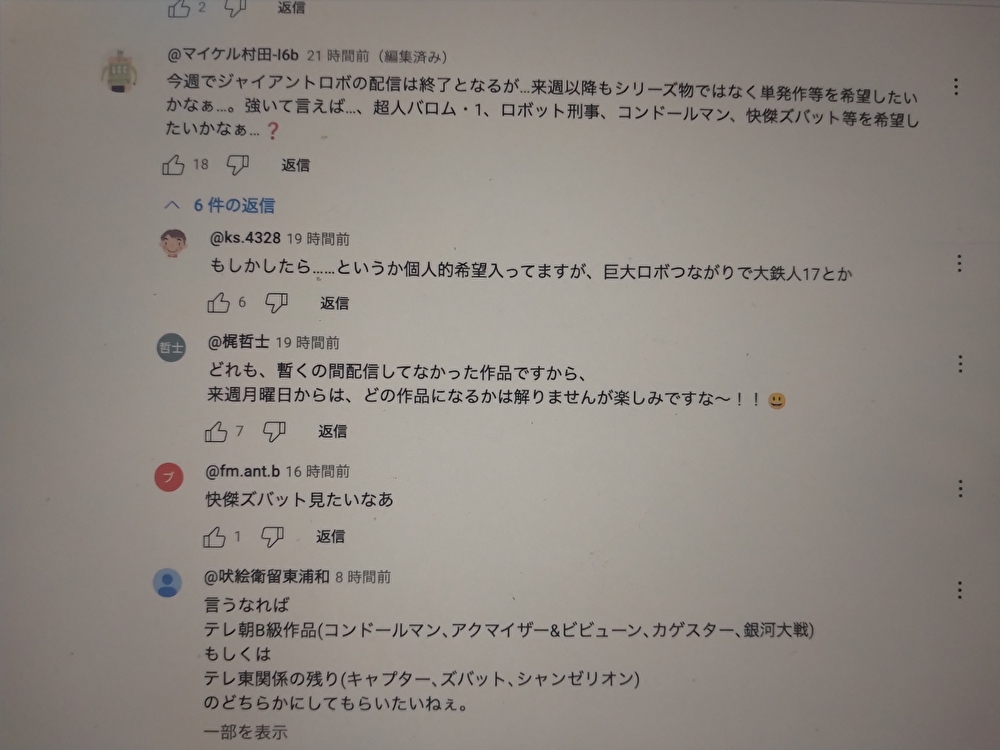Dislike the @fm.ant.b reply
This screenshot has height=750, width=1000.
272,537
